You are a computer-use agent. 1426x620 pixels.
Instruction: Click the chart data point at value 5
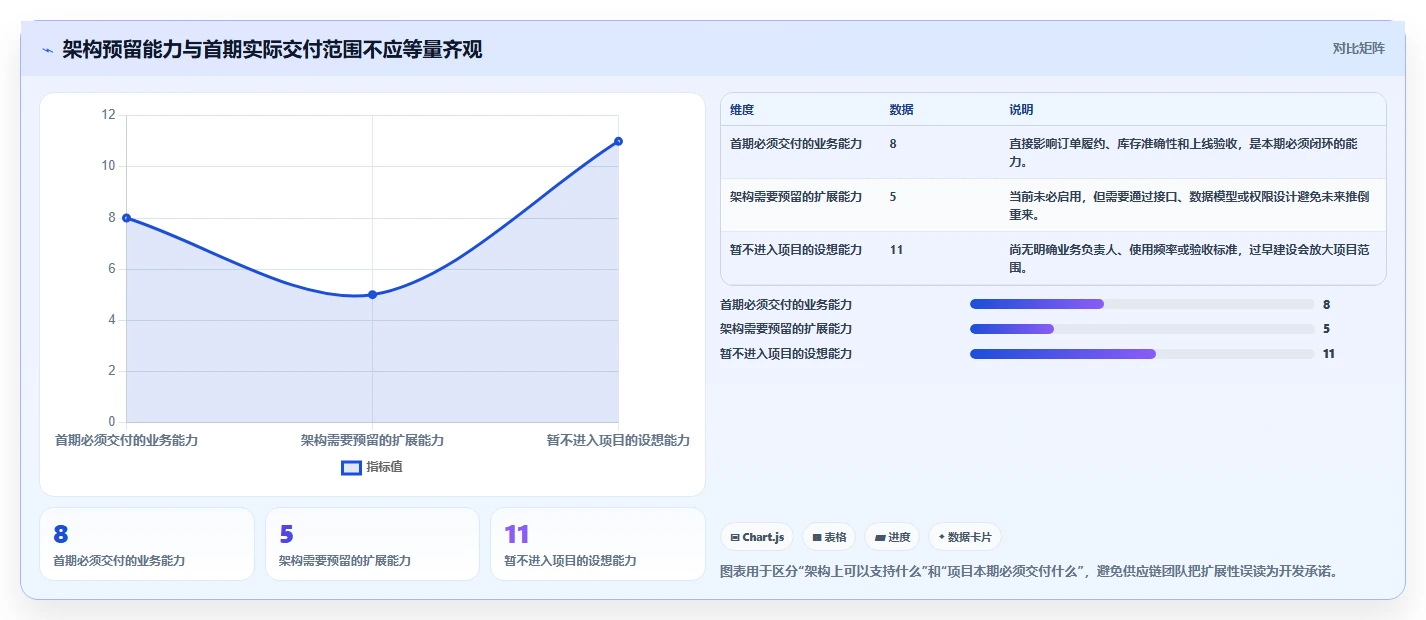click(x=372, y=294)
